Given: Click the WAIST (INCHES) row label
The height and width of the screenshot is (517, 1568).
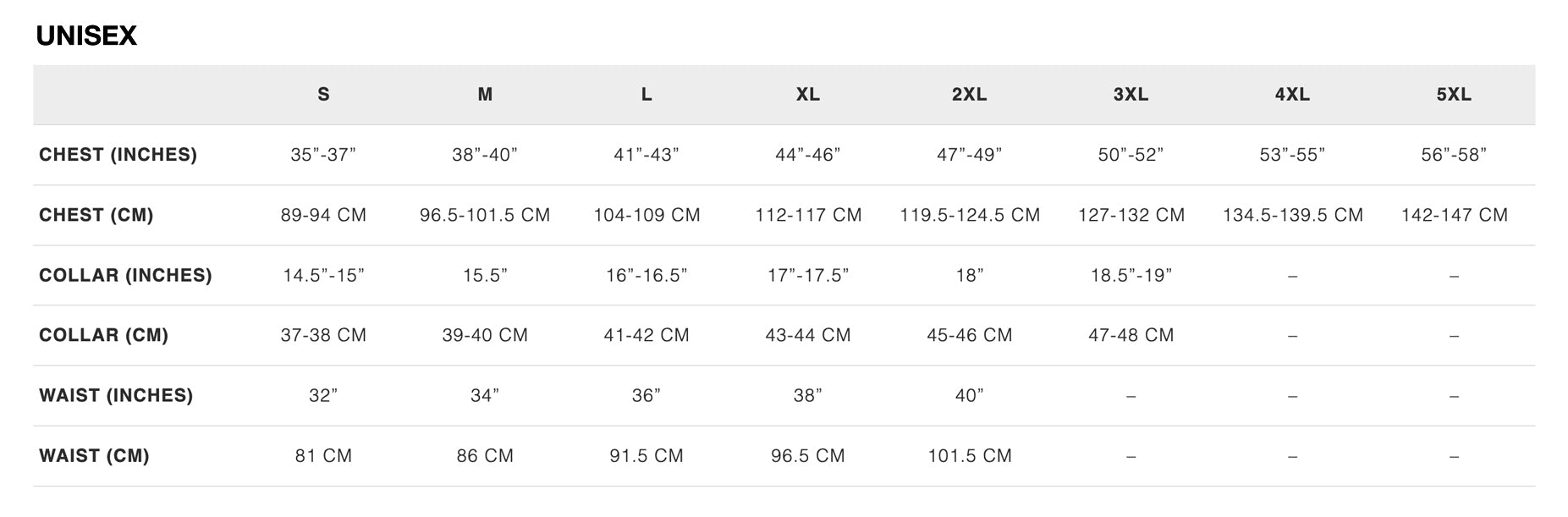Looking at the screenshot, I should (116, 395).
